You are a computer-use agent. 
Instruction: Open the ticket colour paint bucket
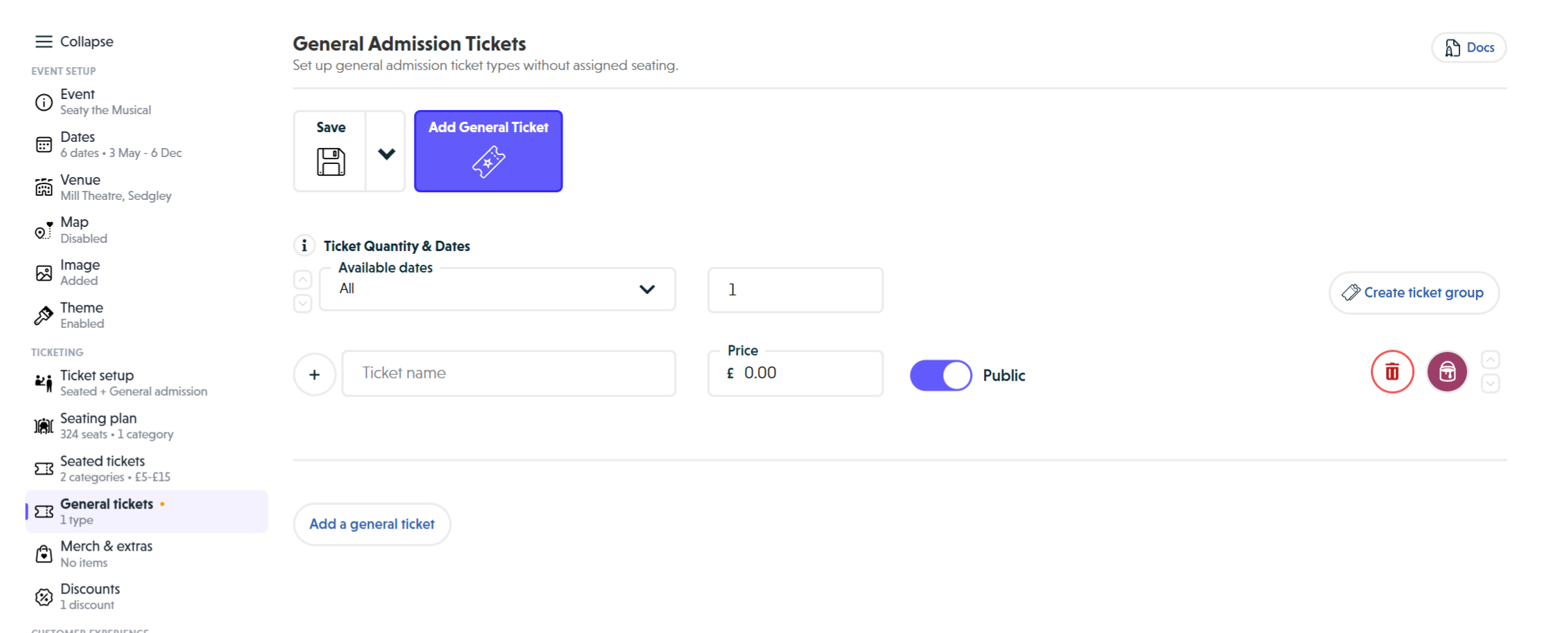1447,371
